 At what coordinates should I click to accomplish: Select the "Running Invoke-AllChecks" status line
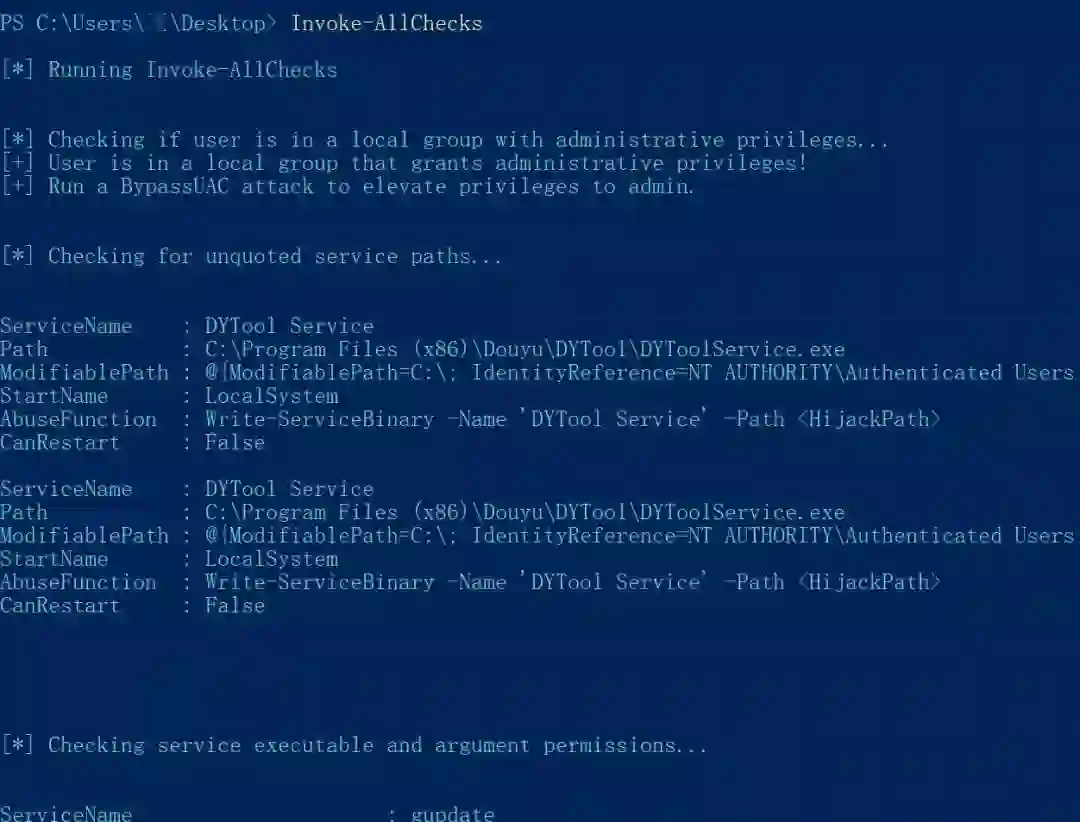tap(169, 70)
